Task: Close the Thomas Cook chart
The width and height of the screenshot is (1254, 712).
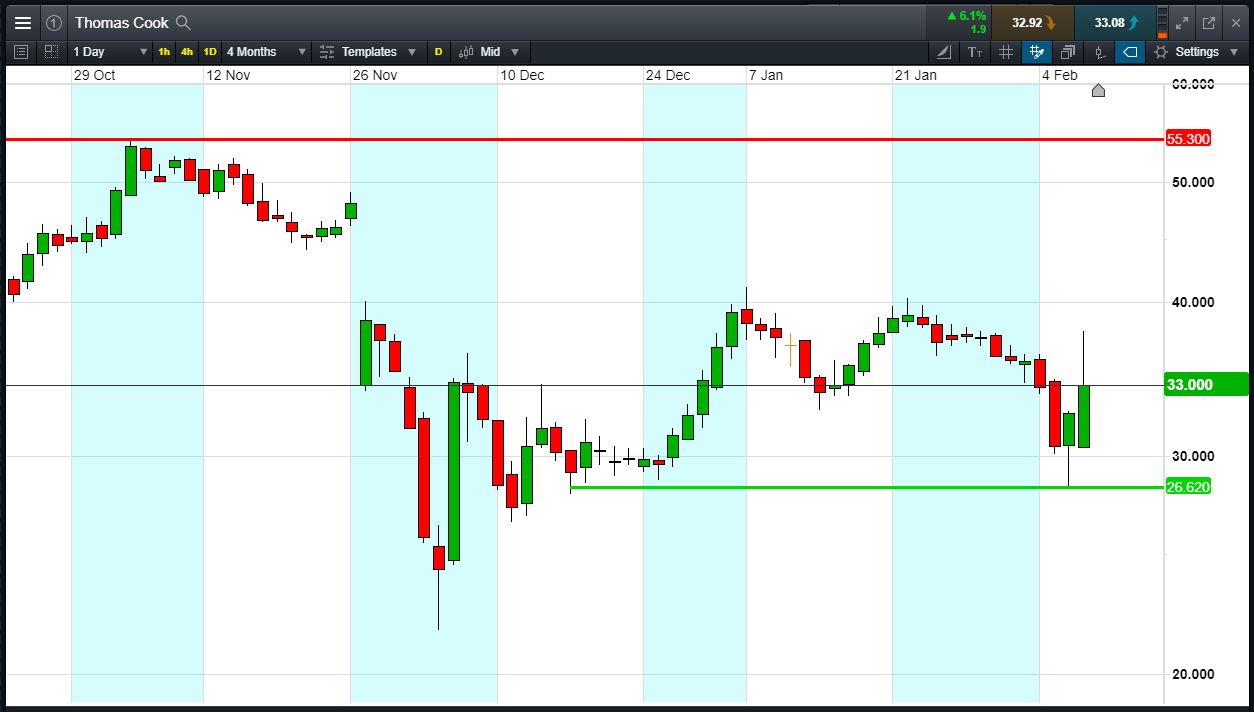Action: [x=1235, y=22]
